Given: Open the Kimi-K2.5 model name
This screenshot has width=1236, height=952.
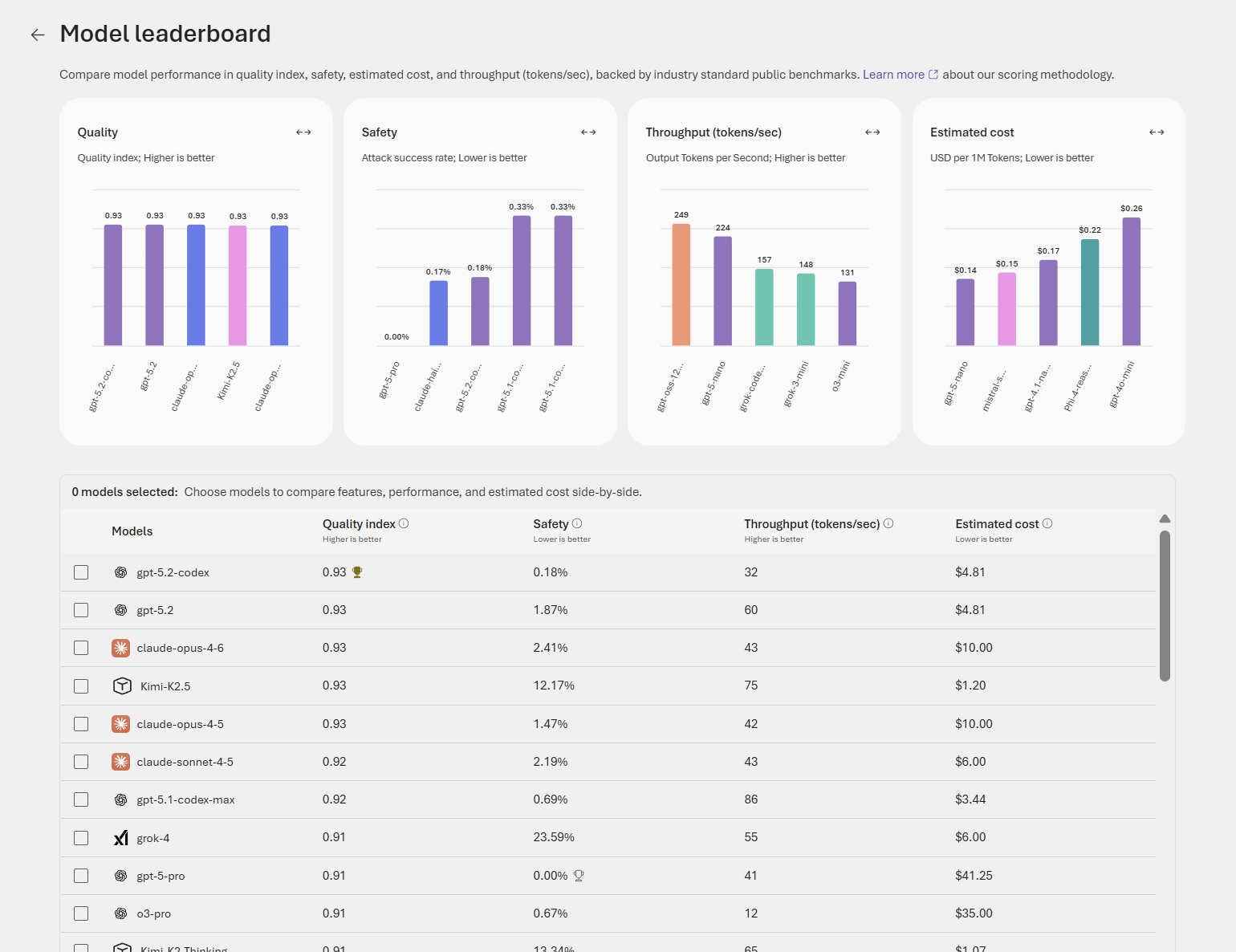Looking at the screenshot, I should 165,686.
